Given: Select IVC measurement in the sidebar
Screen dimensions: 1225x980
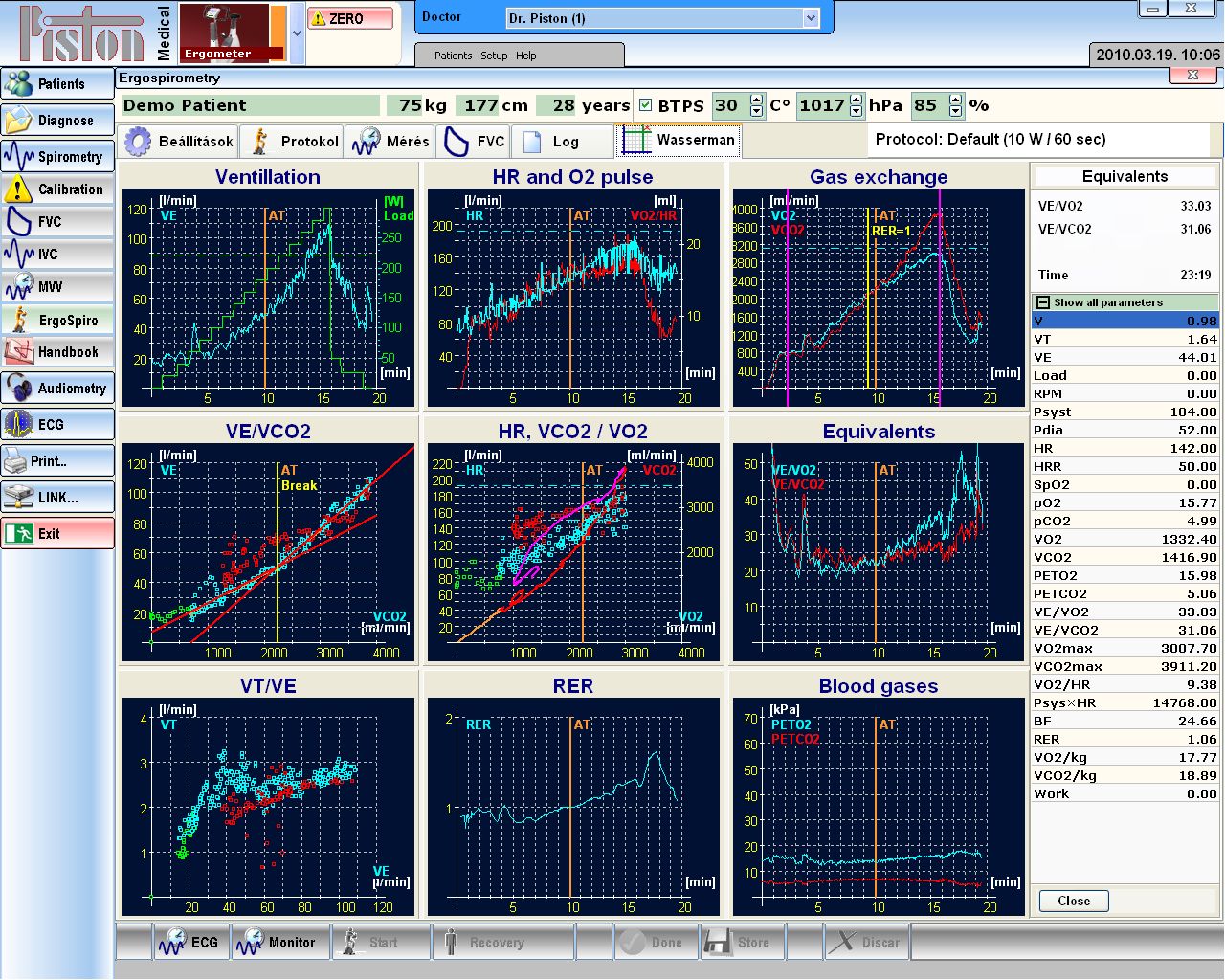Looking at the screenshot, I should point(57,255).
